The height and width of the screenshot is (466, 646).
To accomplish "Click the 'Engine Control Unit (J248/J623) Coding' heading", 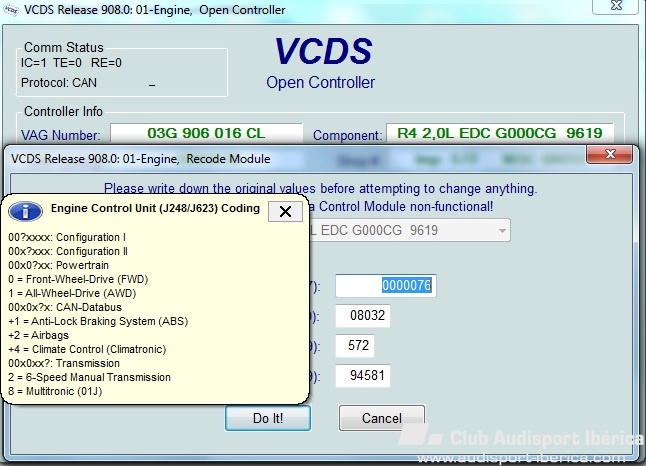I will (155, 208).
